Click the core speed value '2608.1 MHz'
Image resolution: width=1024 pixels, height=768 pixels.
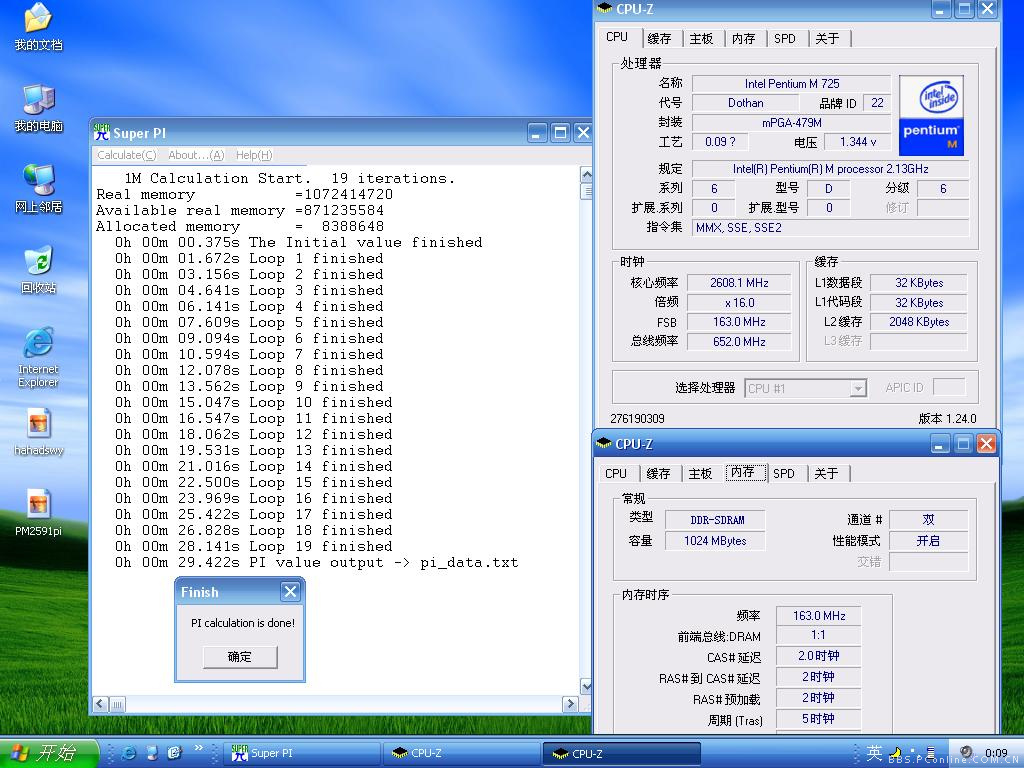click(x=739, y=283)
